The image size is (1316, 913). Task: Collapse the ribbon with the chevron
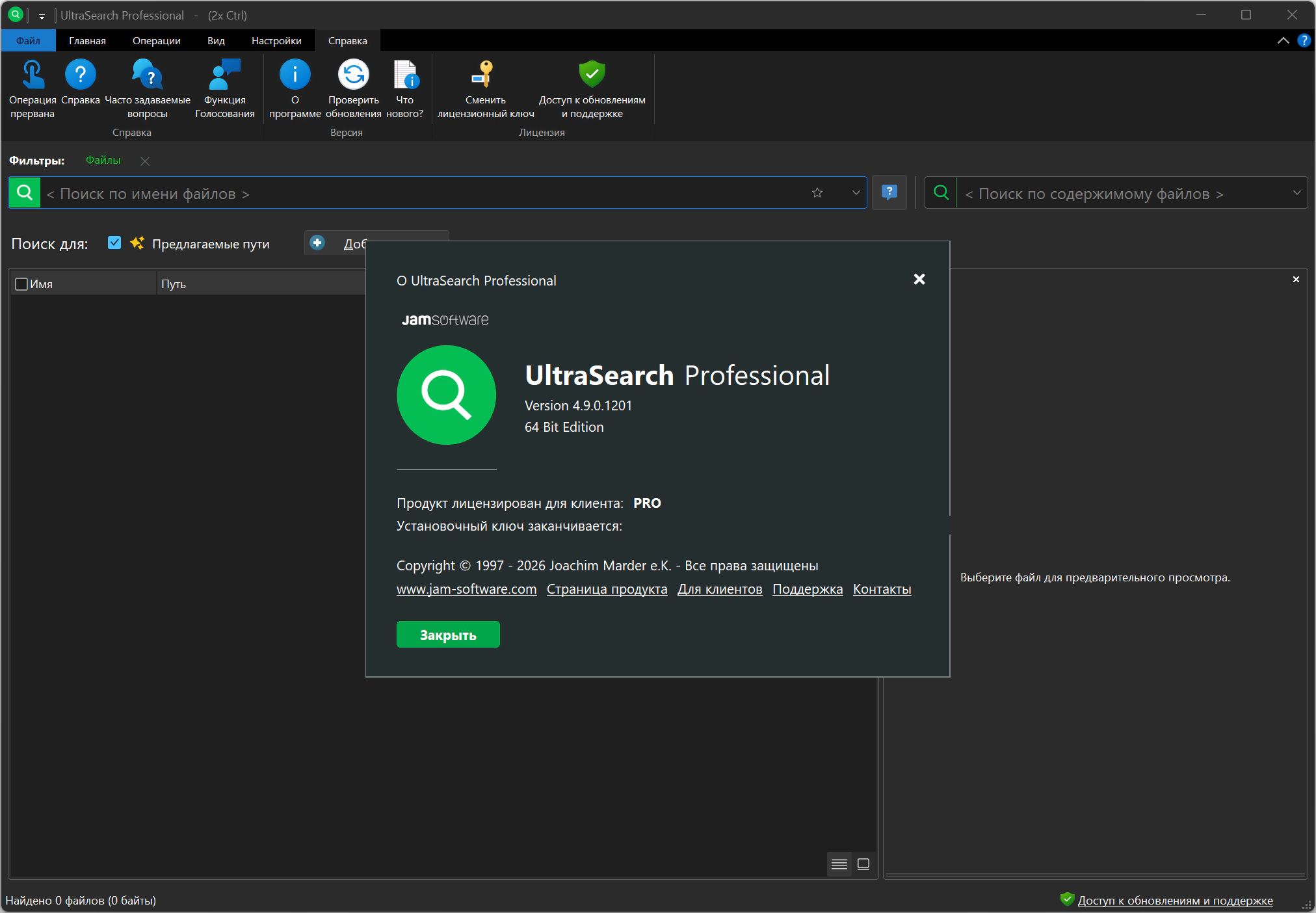point(1283,40)
